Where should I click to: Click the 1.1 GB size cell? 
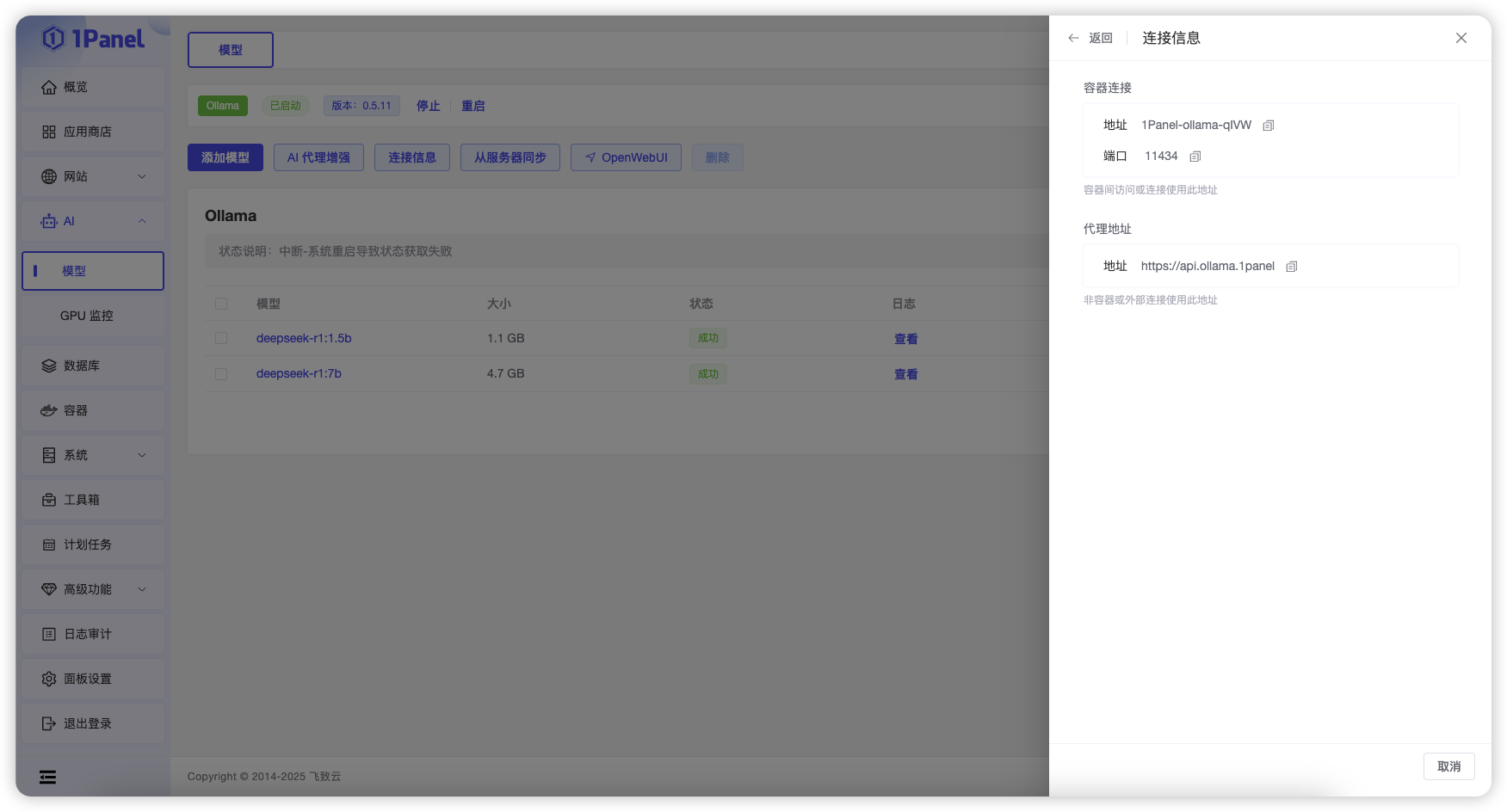[506, 338]
